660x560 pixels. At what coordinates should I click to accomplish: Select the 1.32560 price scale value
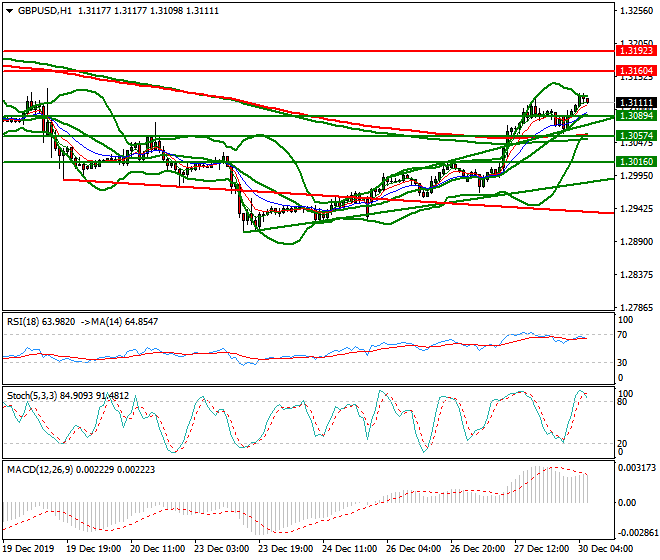pyautogui.click(x=636, y=11)
